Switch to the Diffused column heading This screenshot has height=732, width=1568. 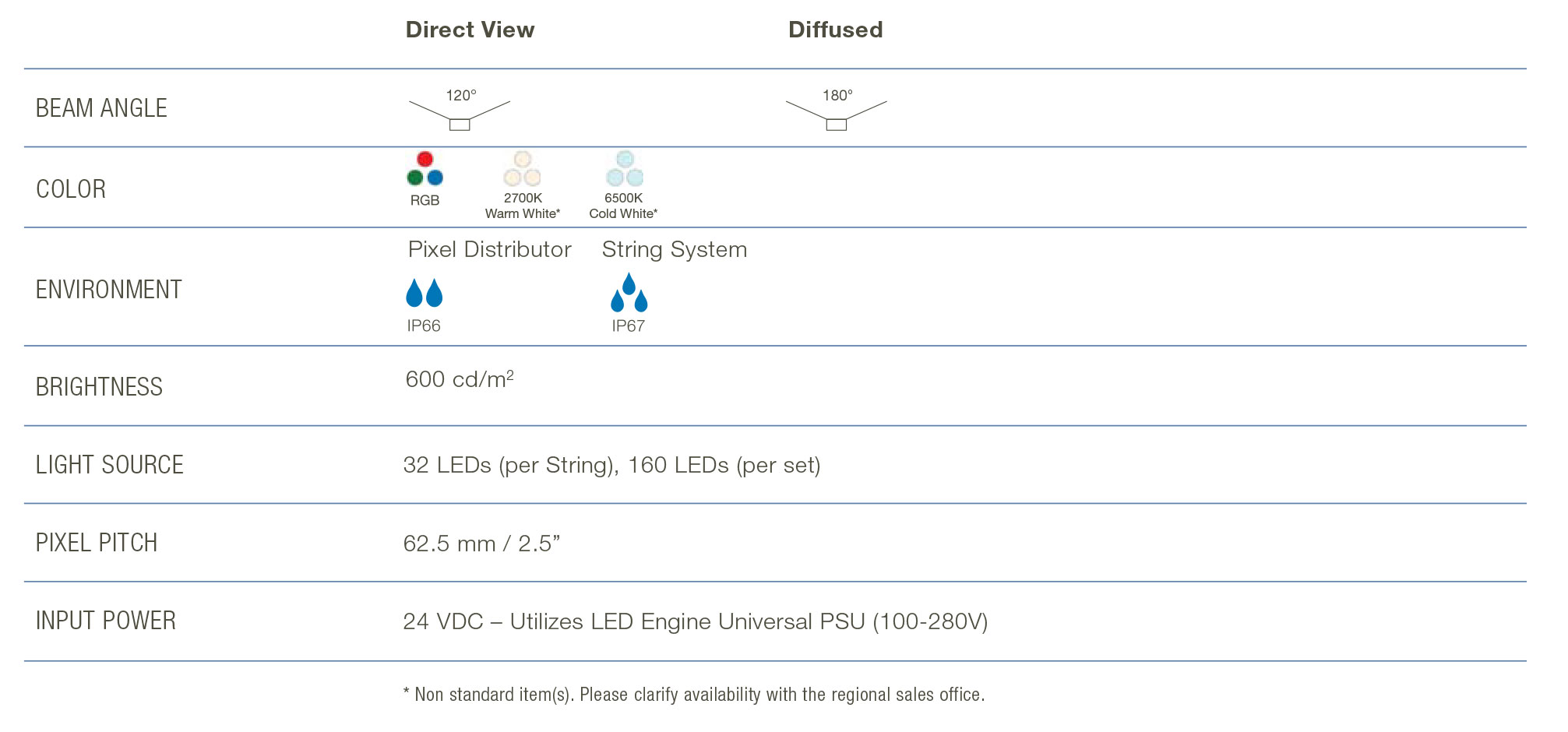835,30
